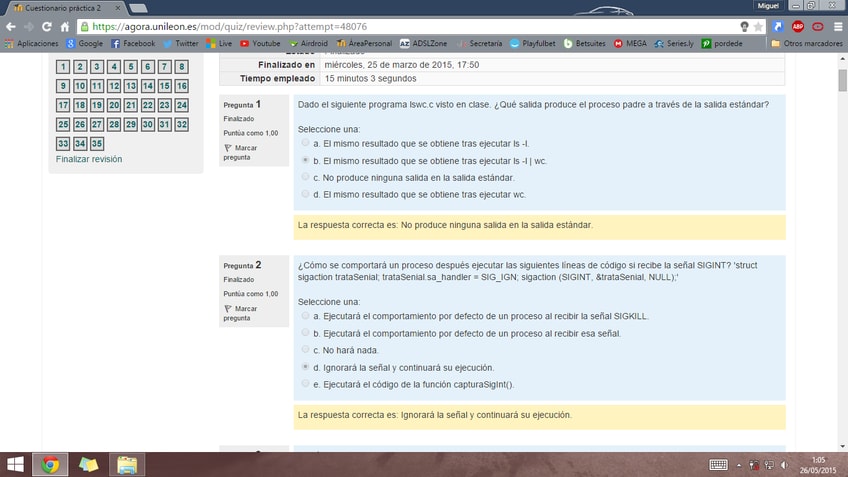Viewport: 848px width, 477px height.
Task: Open the on-screen keyboard tray icon
Action: [718, 465]
